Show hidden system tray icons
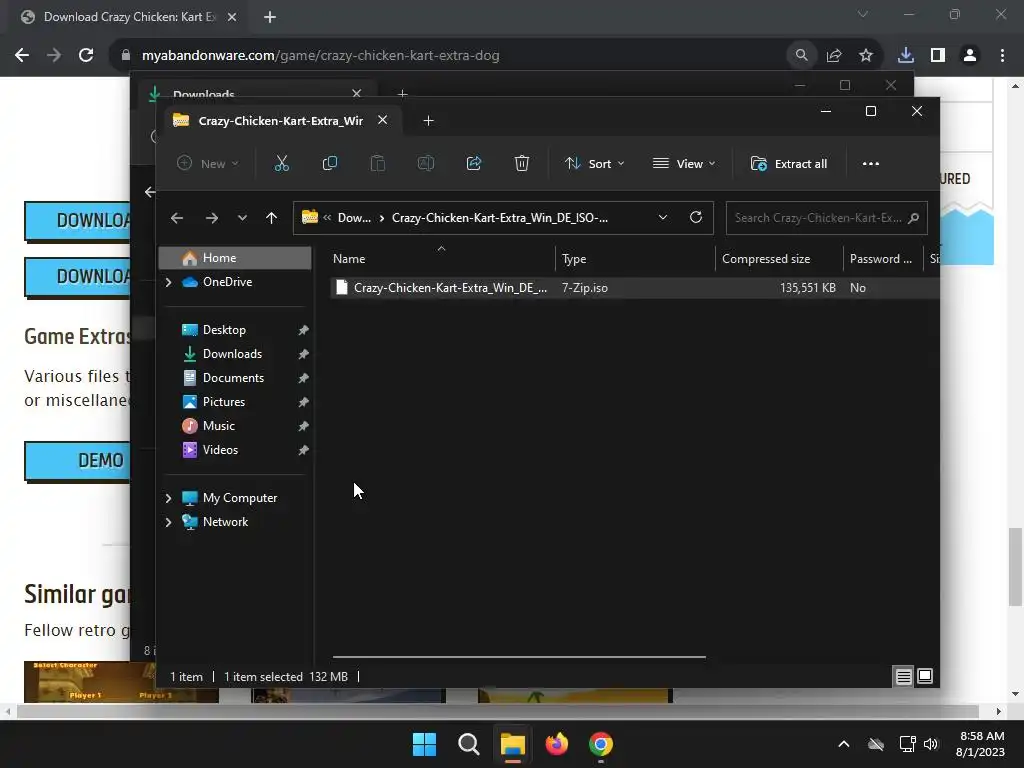Viewport: 1024px width, 768px height. tap(844, 744)
